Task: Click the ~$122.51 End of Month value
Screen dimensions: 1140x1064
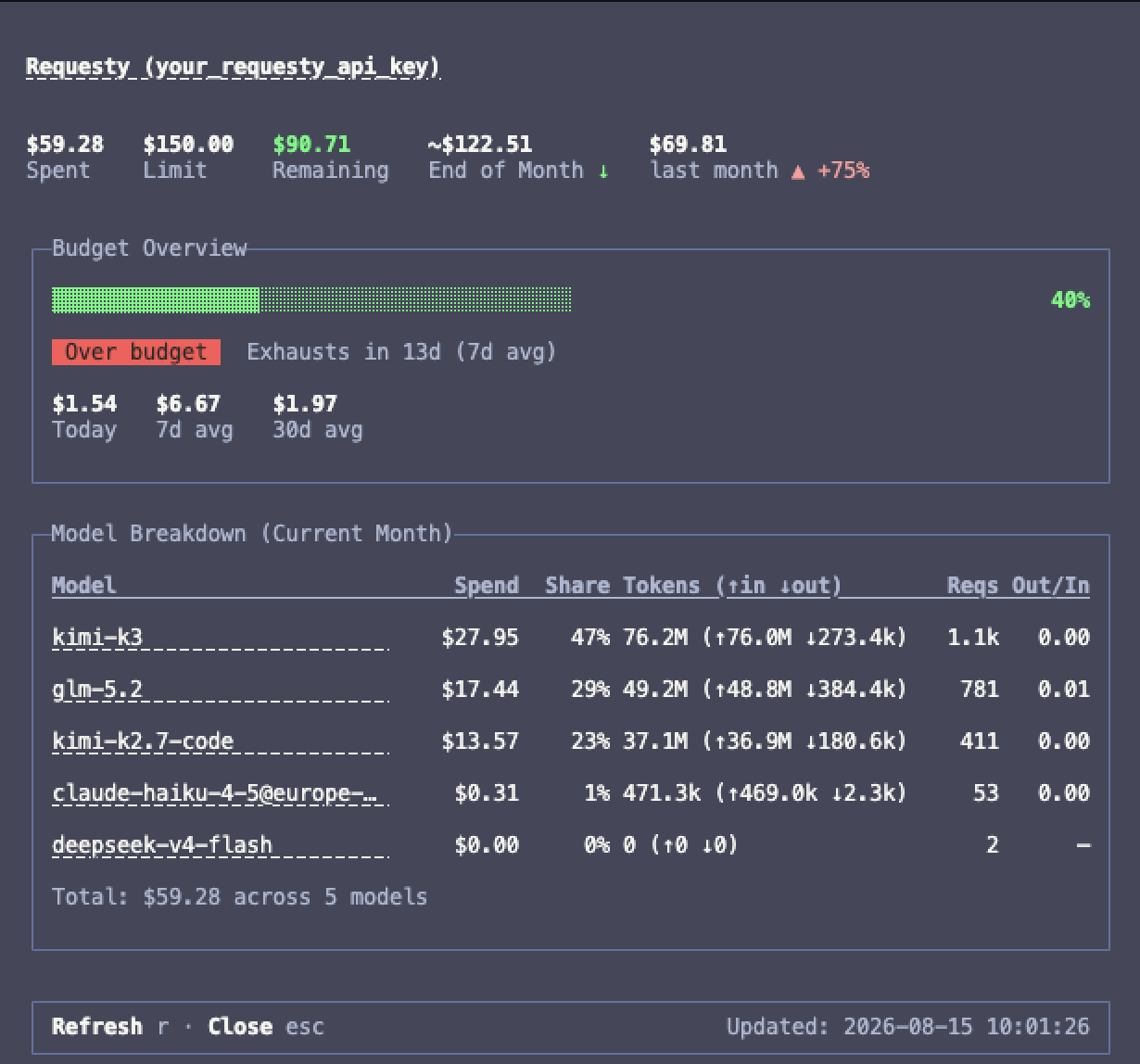Action: [x=480, y=144]
